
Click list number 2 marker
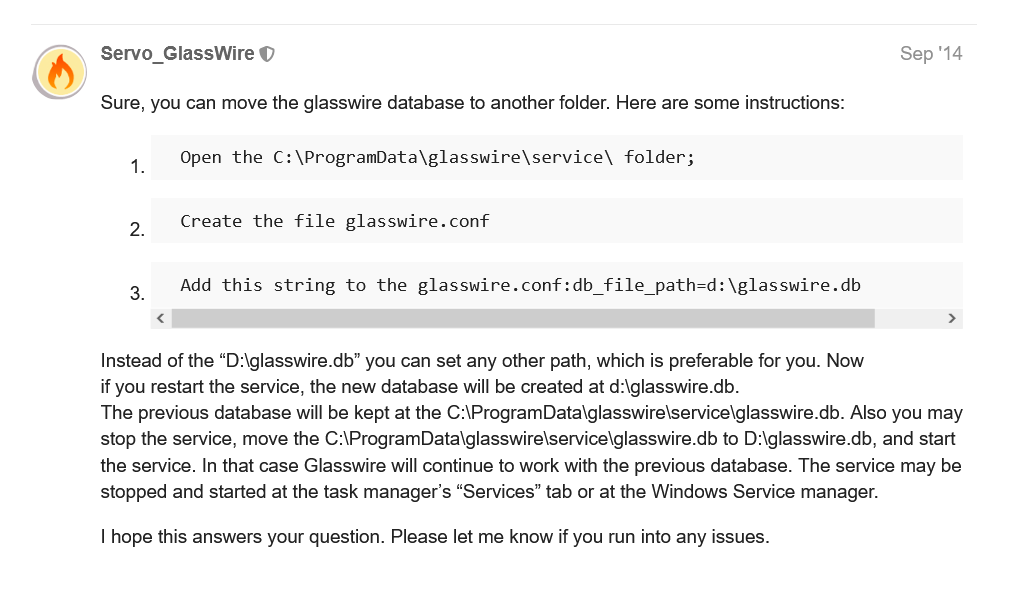[137, 231]
